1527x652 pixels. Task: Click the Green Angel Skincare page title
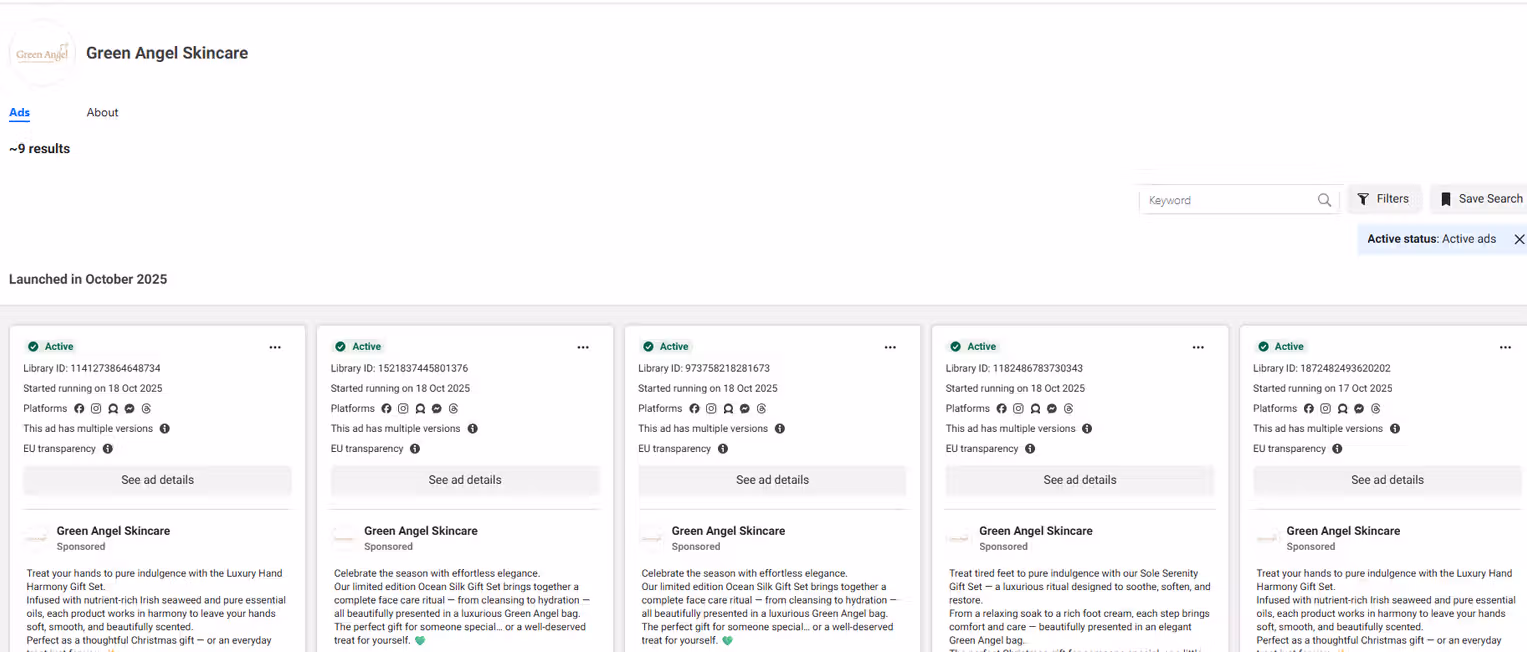point(167,53)
